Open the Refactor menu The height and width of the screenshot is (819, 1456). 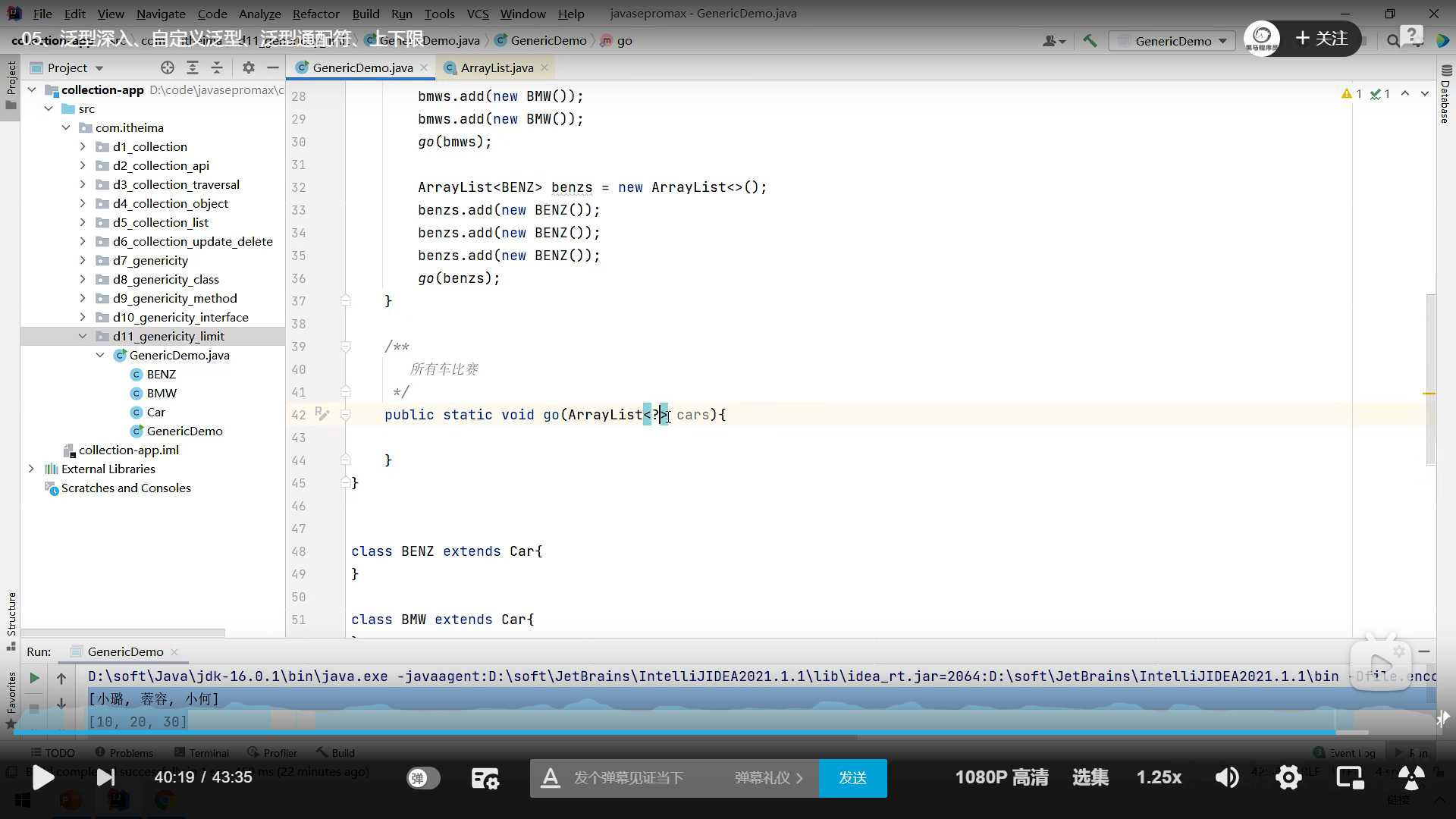tap(315, 14)
